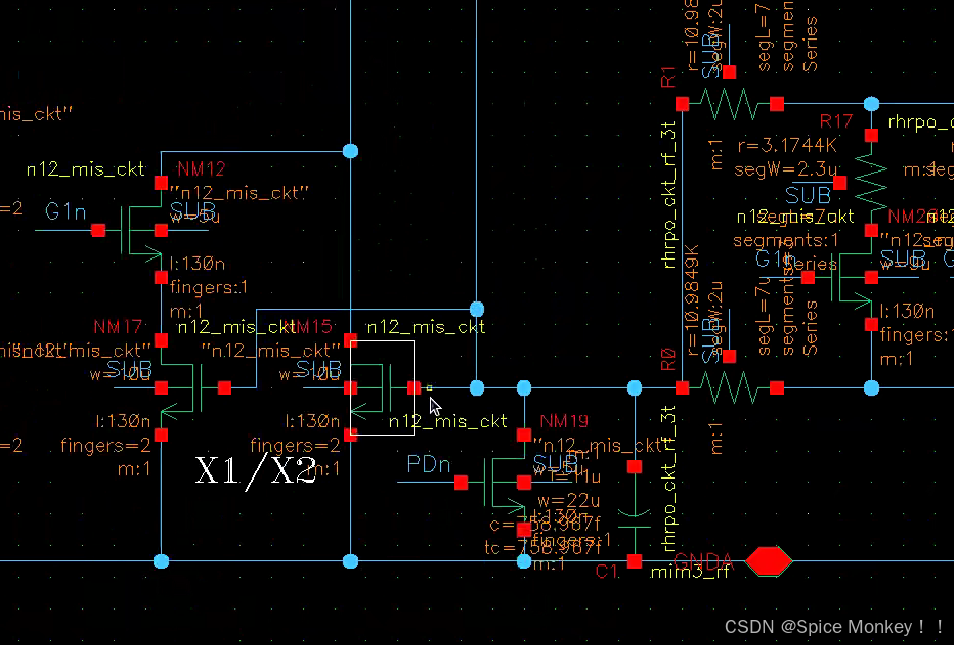Click the ground junction dot under NM19
Viewport: 954px width, 645px height.
click(524, 561)
